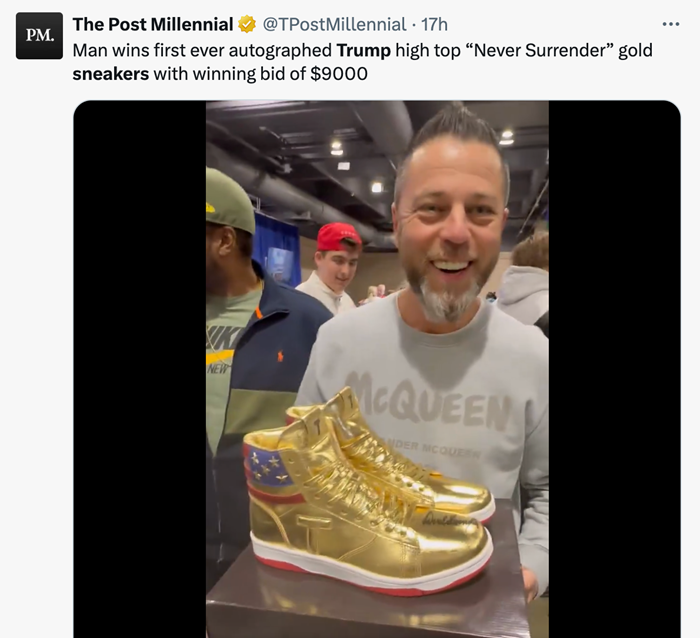Click the gold verified badge
Image resolution: width=700 pixels, height=638 pixels.
pyautogui.click(x=246, y=24)
